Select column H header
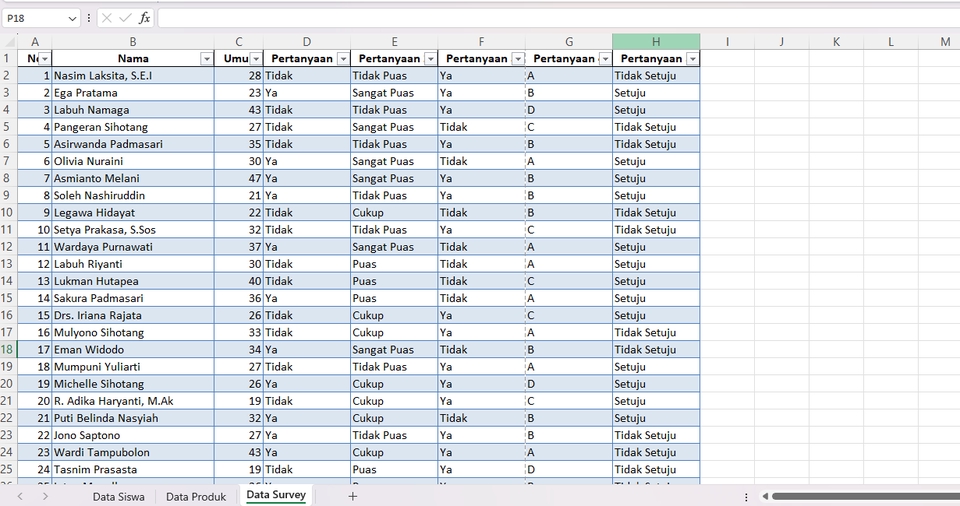This screenshot has width=960, height=506. [x=656, y=42]
